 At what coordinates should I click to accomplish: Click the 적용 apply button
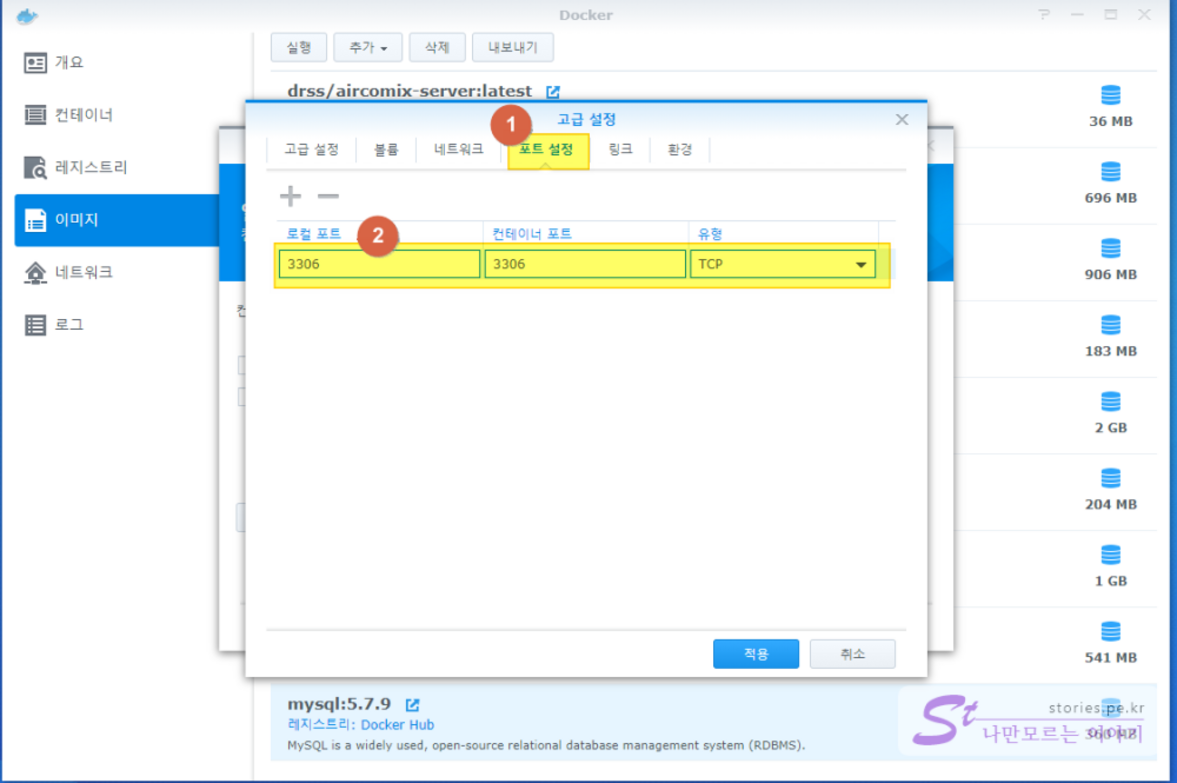755,654
